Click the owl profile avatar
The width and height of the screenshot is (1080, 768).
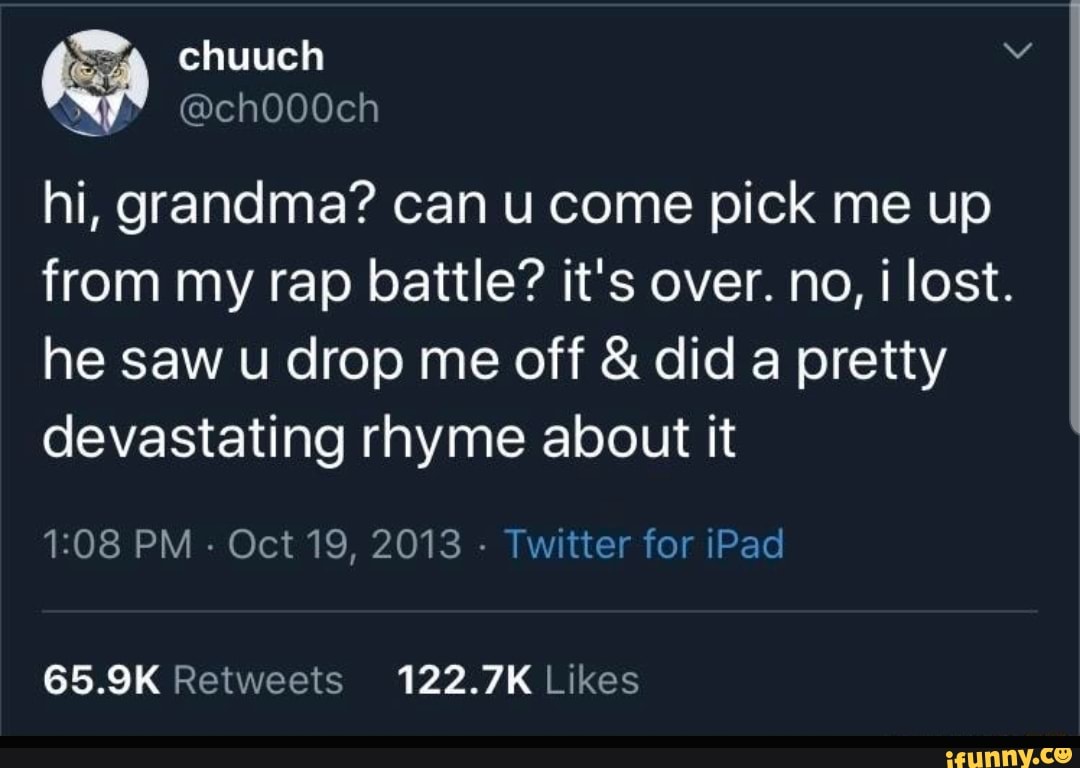pos(95,84)
